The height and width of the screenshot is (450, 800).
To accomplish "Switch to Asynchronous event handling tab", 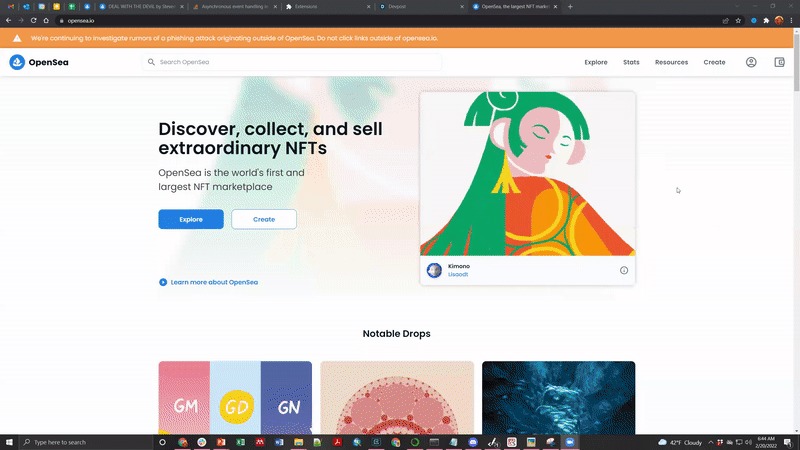I will pyautogui.click(x=234, y=7).
